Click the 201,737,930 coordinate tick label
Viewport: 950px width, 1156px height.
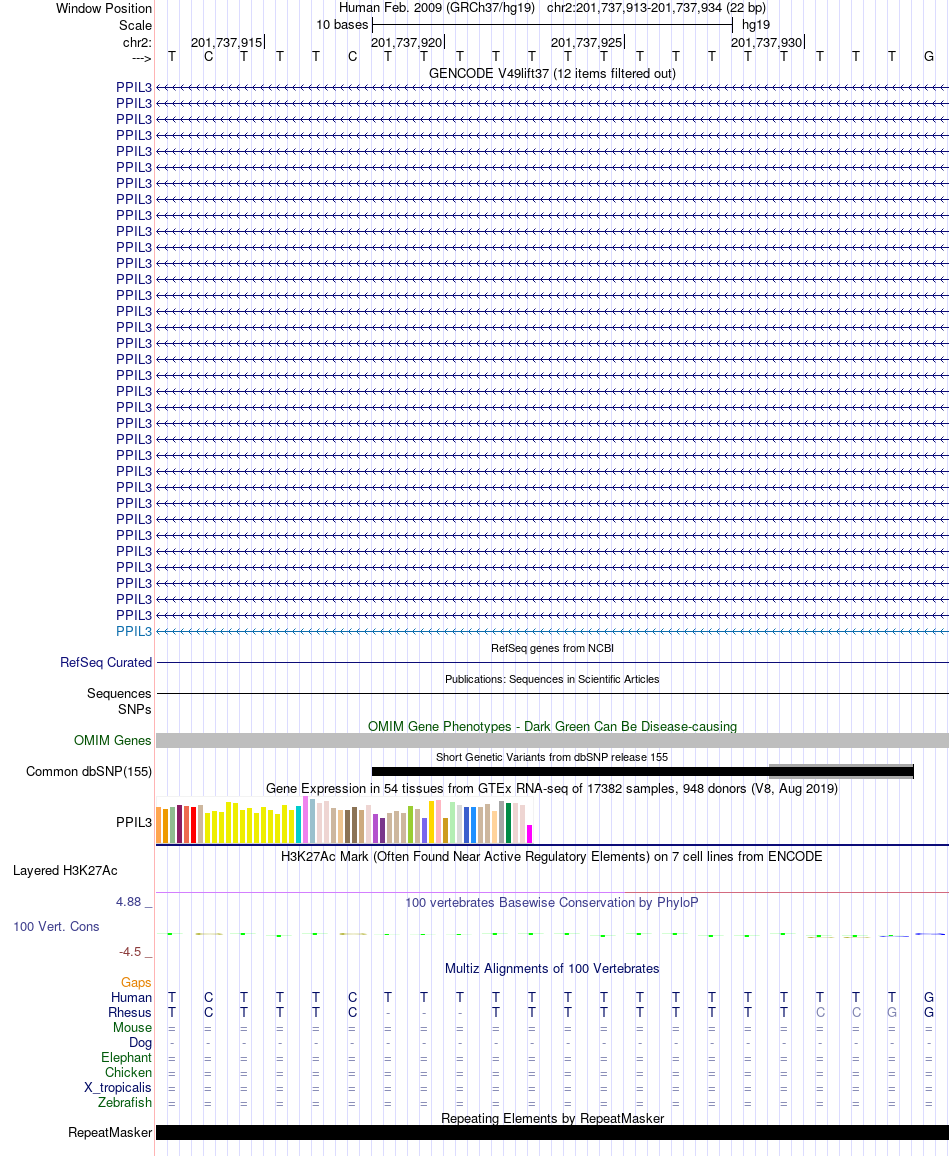tap(766, 43)
